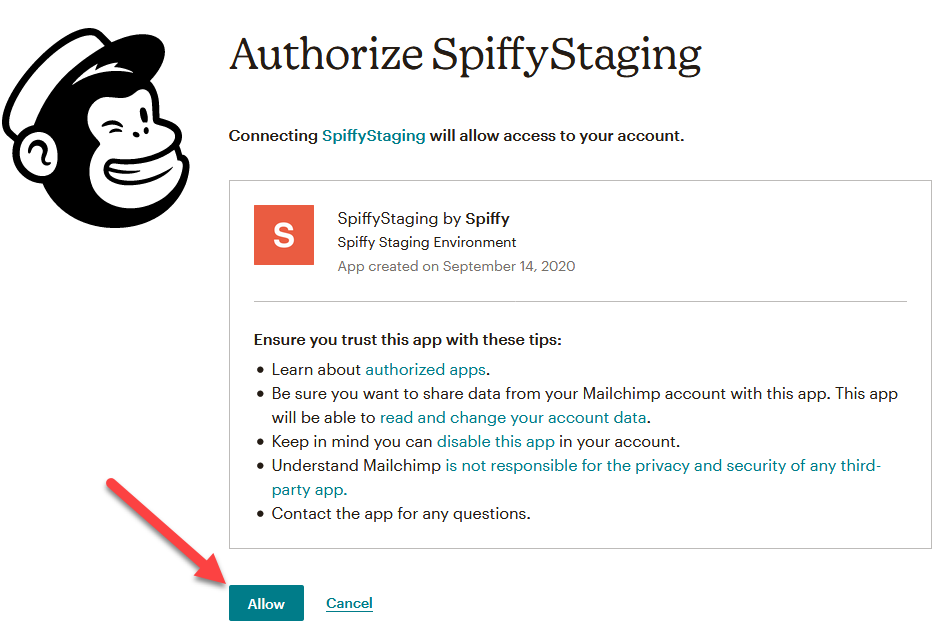Click the orange S app icon

pos(284,234)
